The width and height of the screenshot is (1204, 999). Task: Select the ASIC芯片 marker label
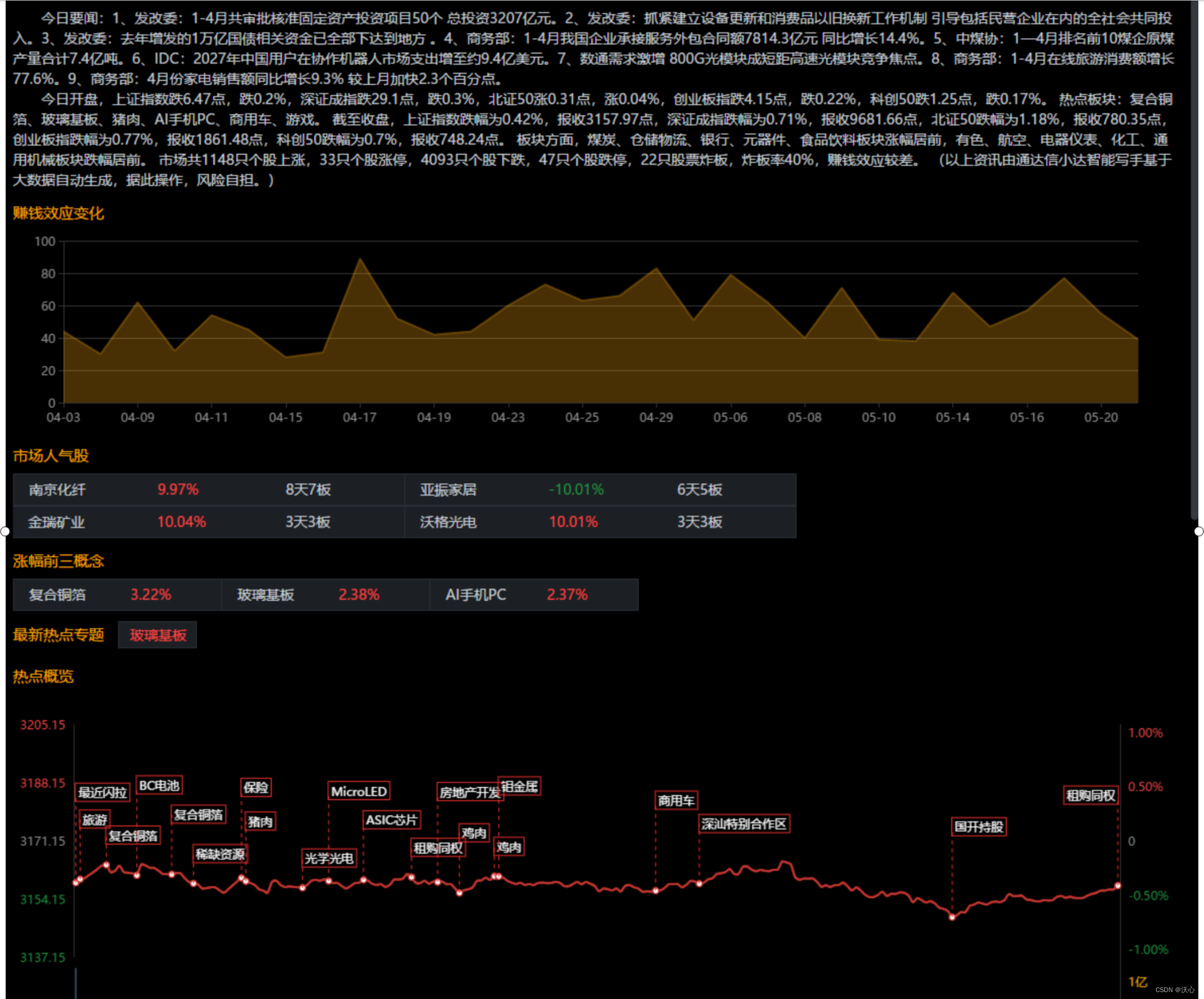tap(392, 820)
